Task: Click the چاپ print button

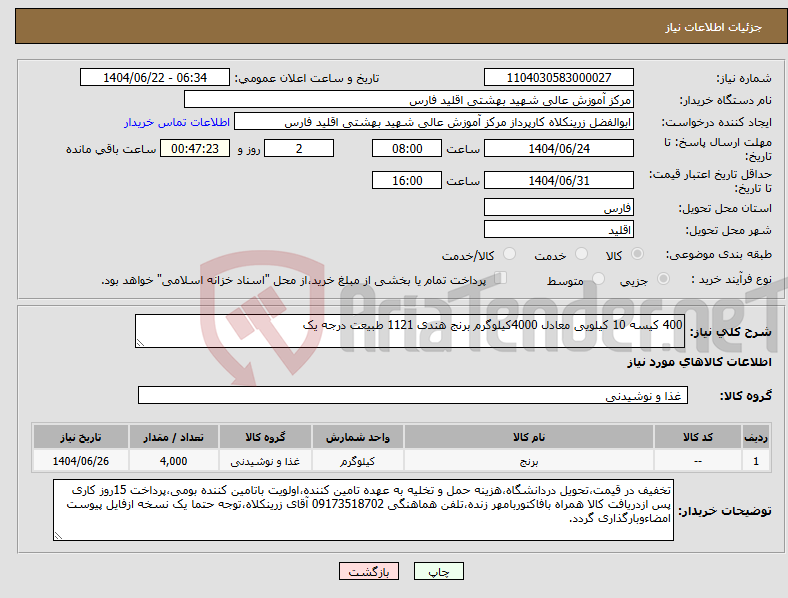Action: [439, 571]
